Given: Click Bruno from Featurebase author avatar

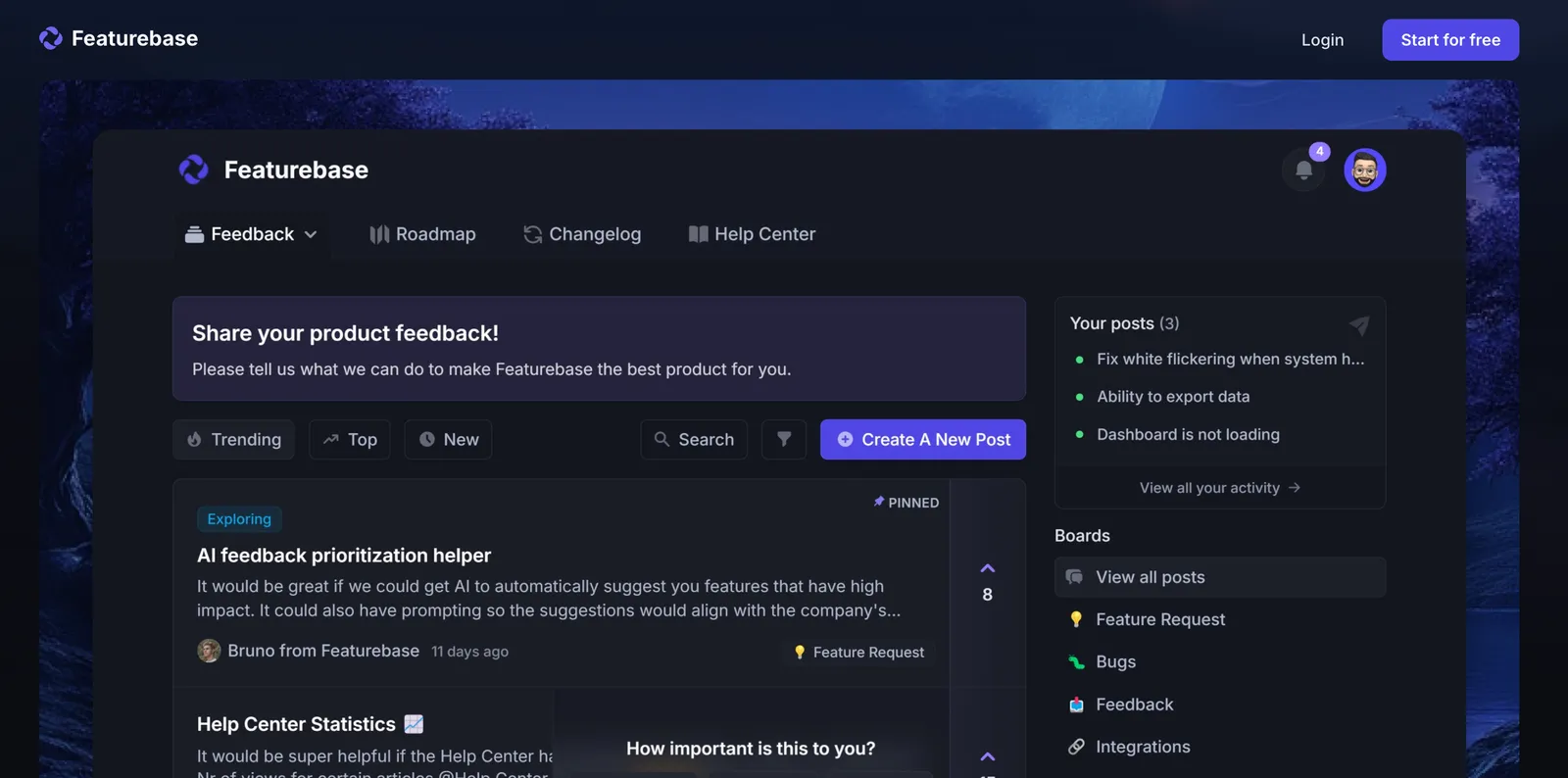Looking at the screenshot, I should tap(209, 651).
